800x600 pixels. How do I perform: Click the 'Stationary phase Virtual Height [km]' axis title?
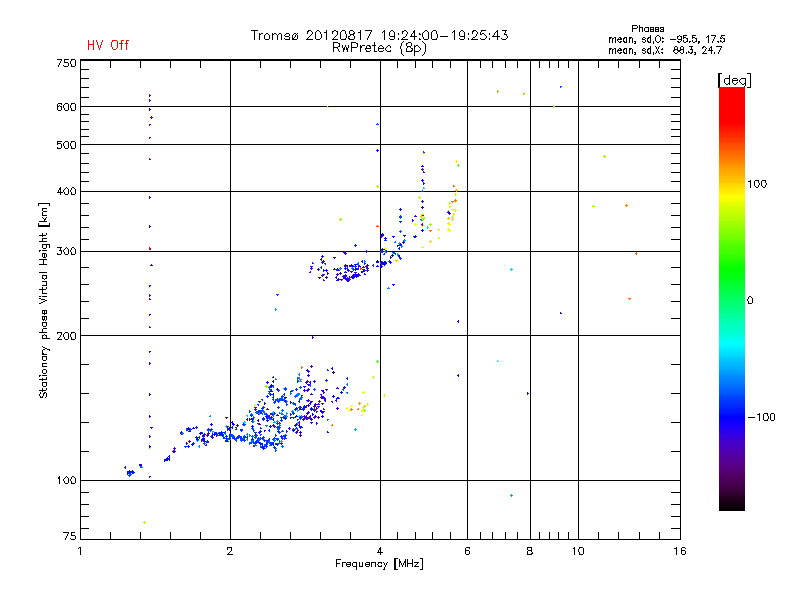tap(44, 300)
